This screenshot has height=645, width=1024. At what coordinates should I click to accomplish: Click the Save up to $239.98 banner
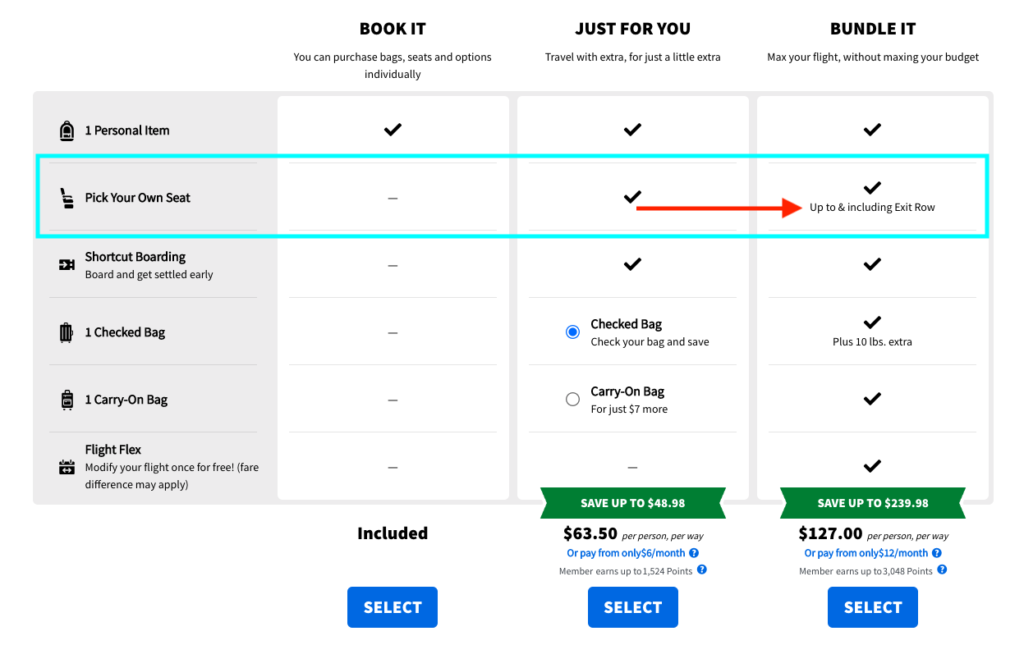click(872, 503)
